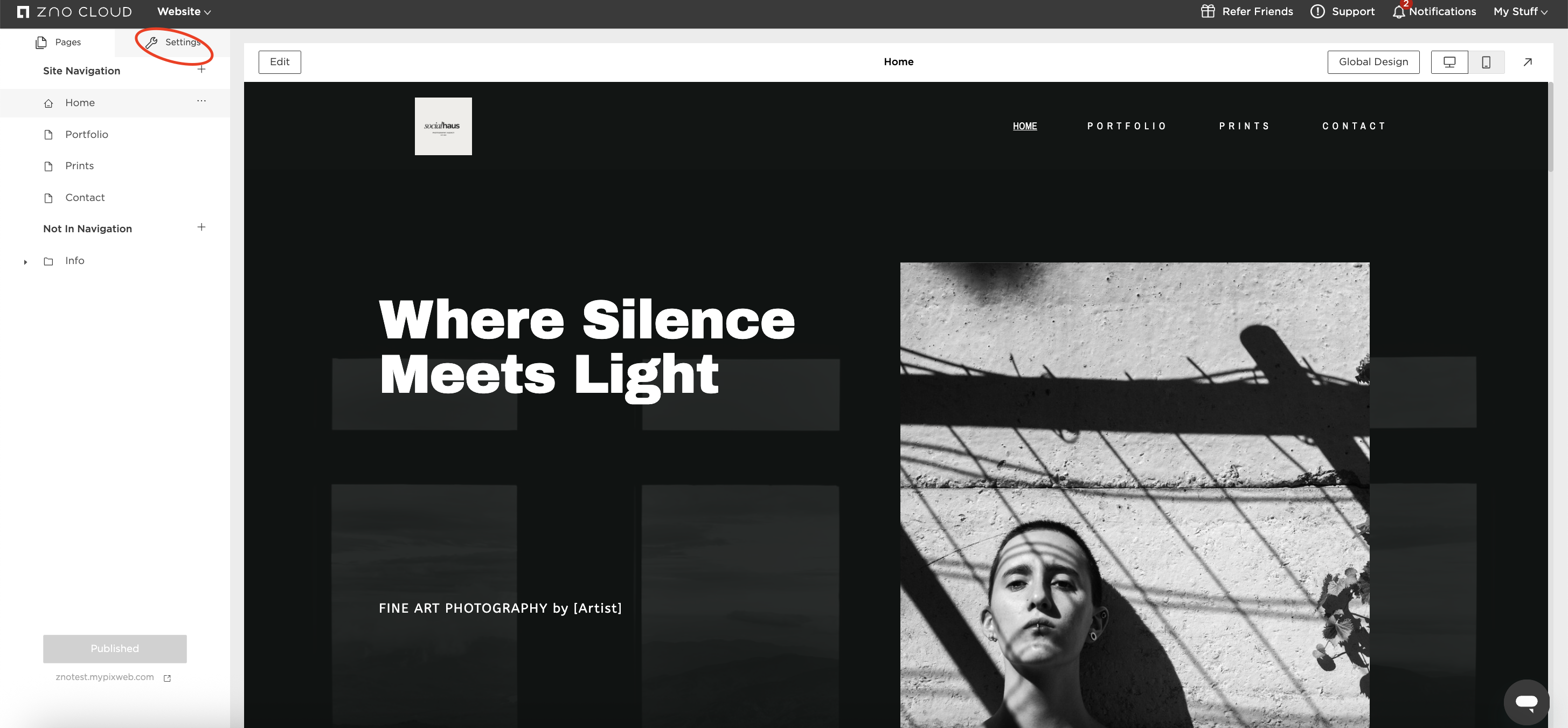Open the My Stuff dropdown
The image size is (1568, 728).
point(1521,11)
